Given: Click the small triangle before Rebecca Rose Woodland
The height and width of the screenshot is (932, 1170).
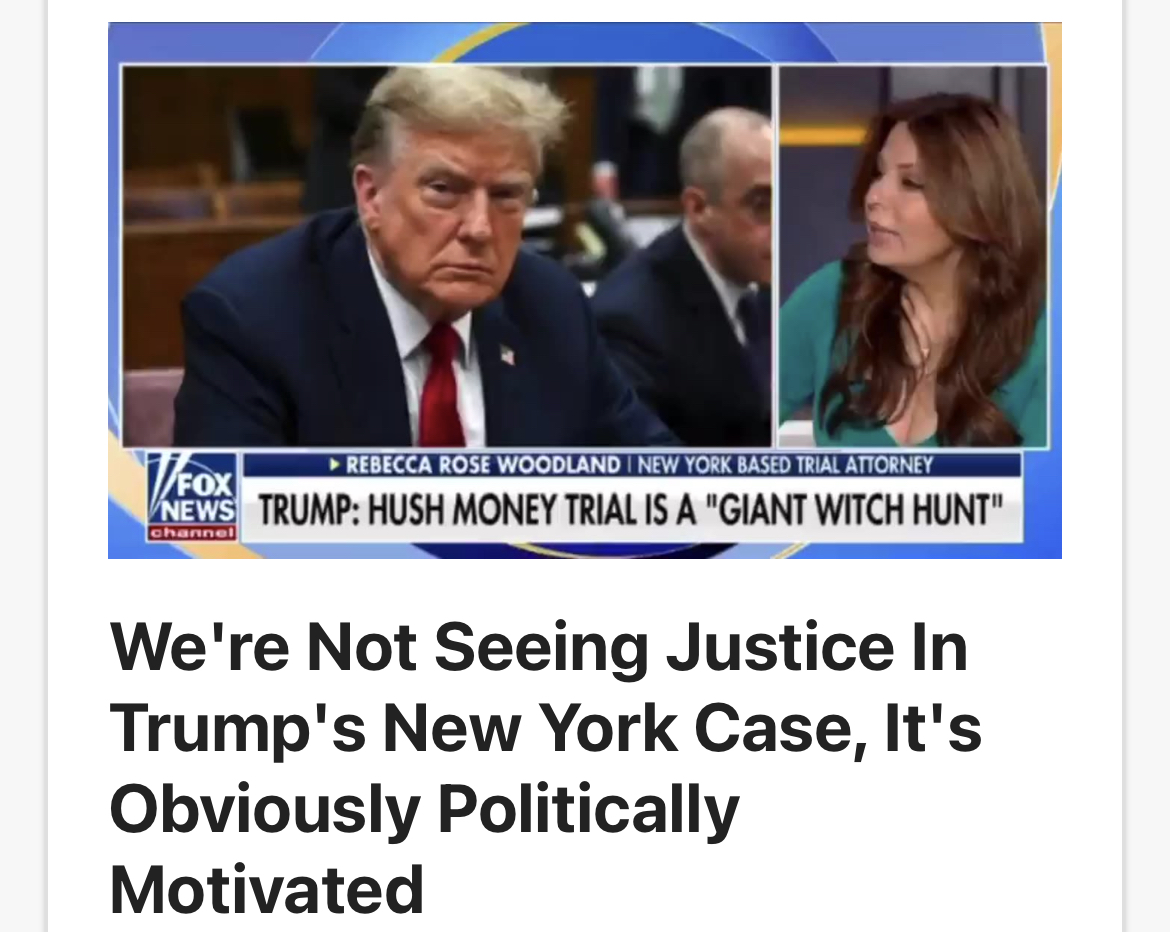Looking at the screenshot, I should click(336, 465).
